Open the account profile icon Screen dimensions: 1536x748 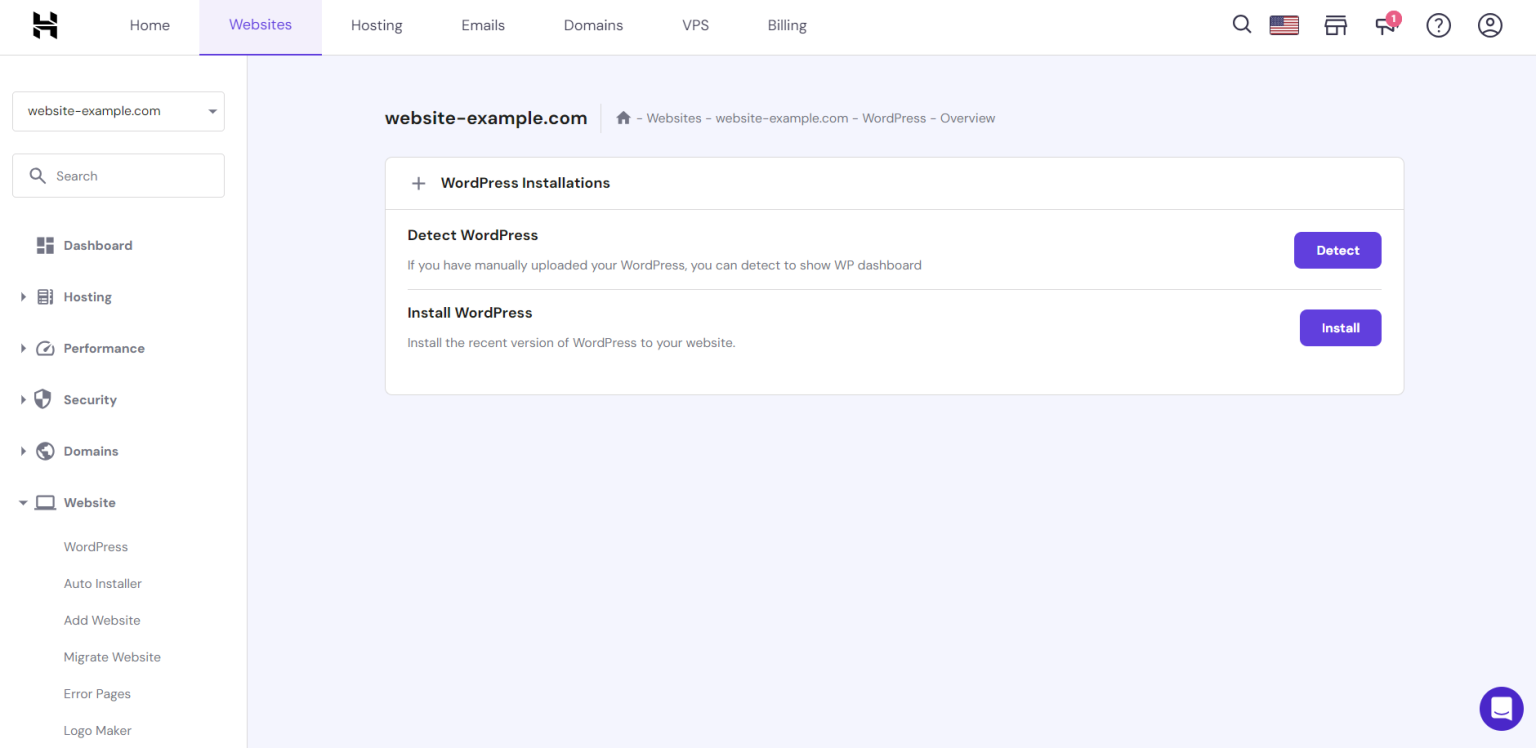coord(1490,25)
